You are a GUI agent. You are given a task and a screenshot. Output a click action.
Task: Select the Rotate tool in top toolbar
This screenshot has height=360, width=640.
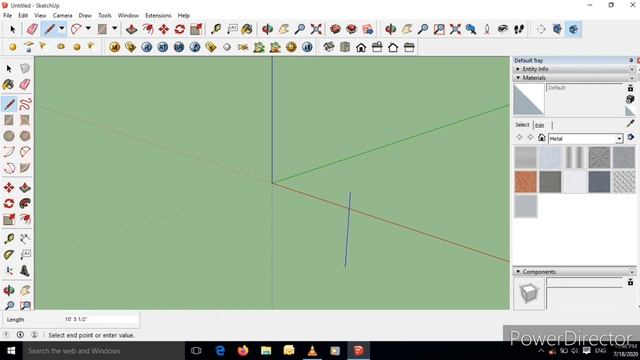point(180,29)
